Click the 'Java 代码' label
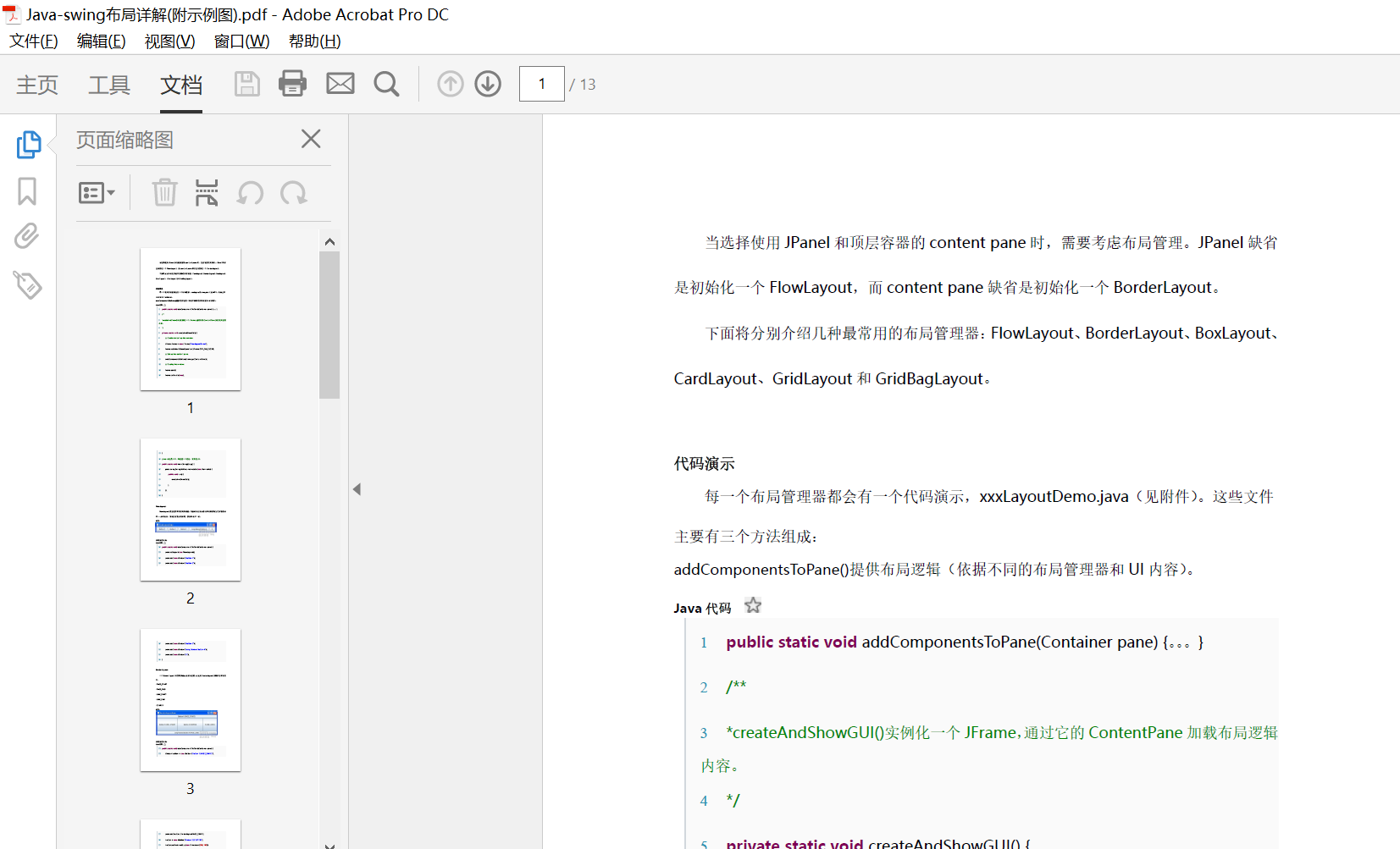The image size is (1400, 849). 702,608
